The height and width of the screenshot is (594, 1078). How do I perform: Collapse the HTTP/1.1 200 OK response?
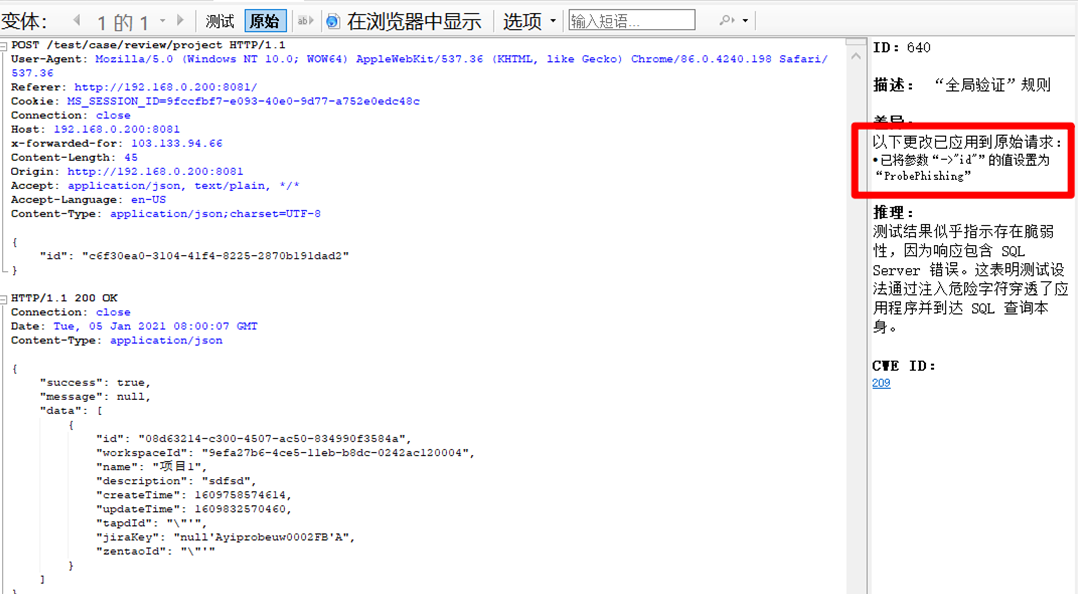pyautogui.click(x=3, y=298)
